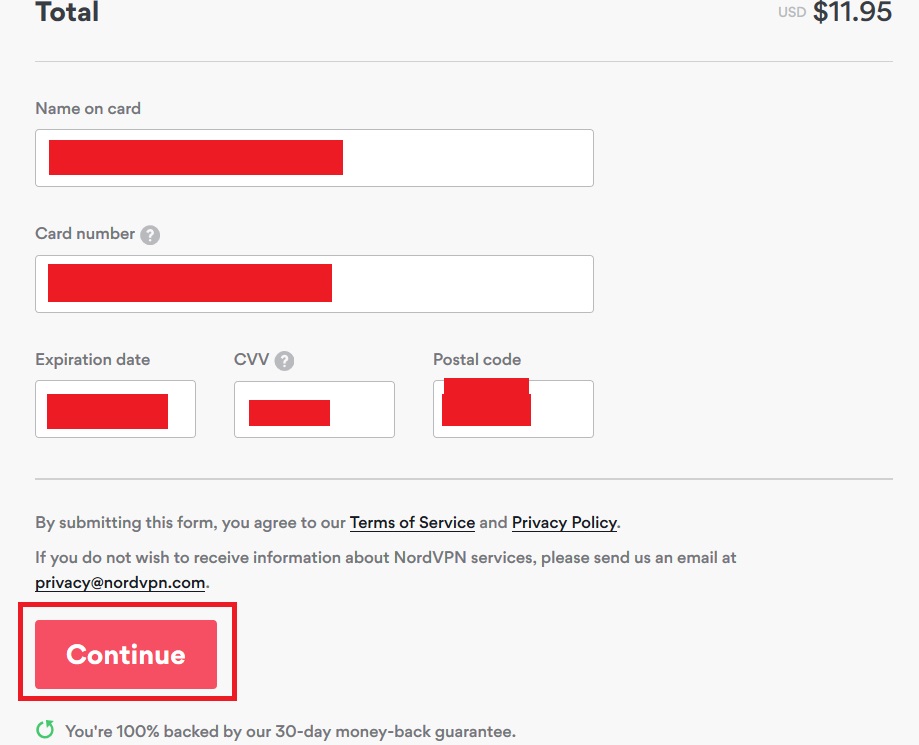Click the CVV label text
919x745 pixels.
[x=251, y=359]
